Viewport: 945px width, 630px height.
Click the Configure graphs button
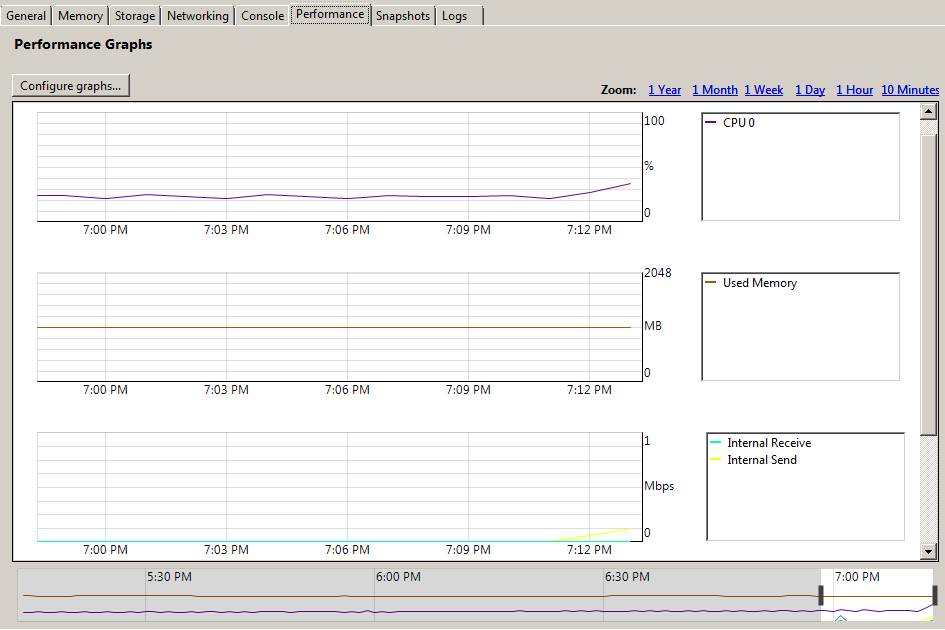click(x=71, y=86)
